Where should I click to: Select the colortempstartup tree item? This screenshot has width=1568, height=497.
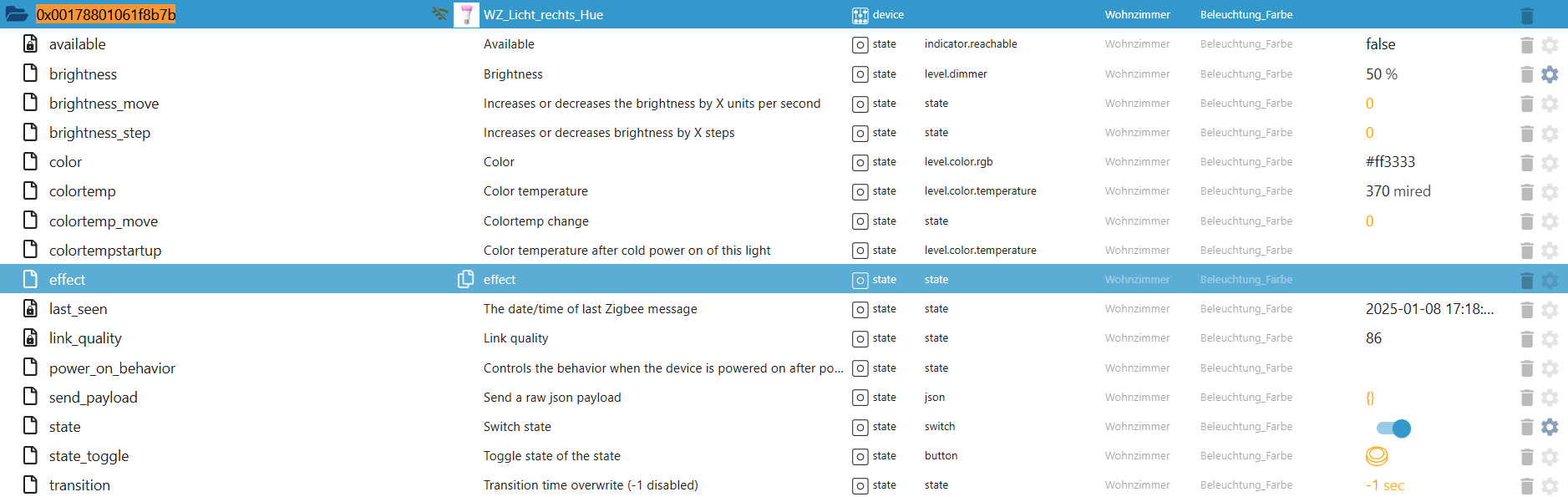(105, 251)
